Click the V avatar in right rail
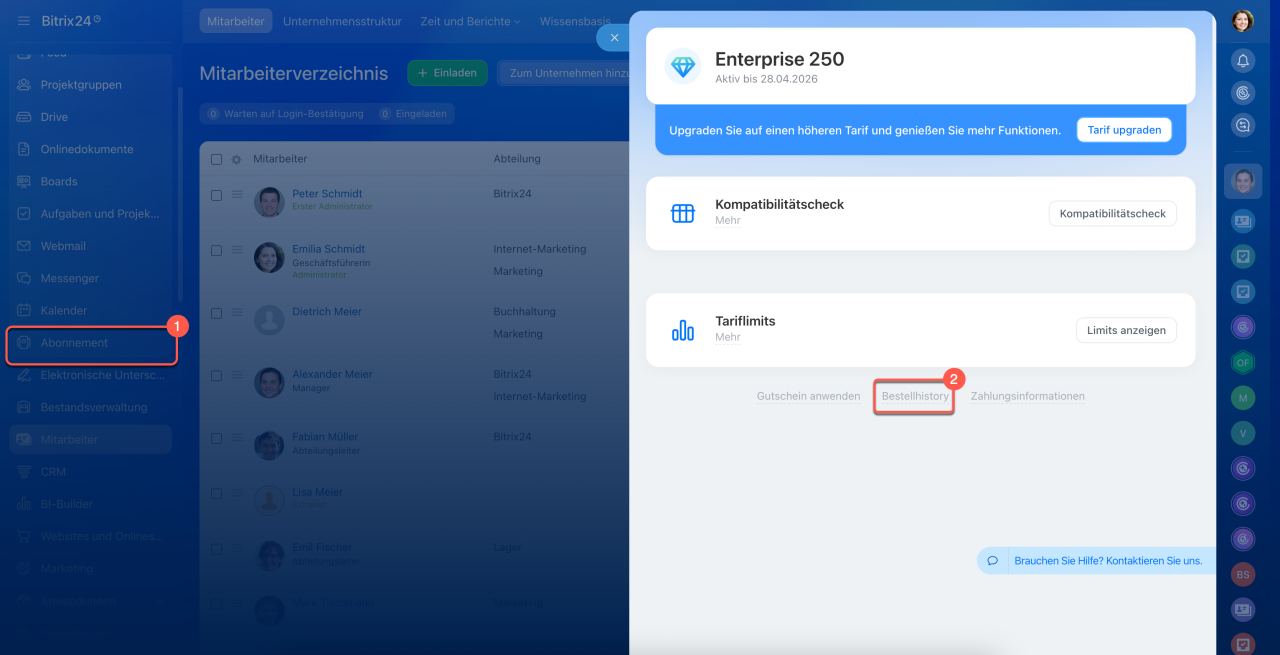Image resolution: width=1280 pixels, height=655 pixels. tap(1243, 433)
